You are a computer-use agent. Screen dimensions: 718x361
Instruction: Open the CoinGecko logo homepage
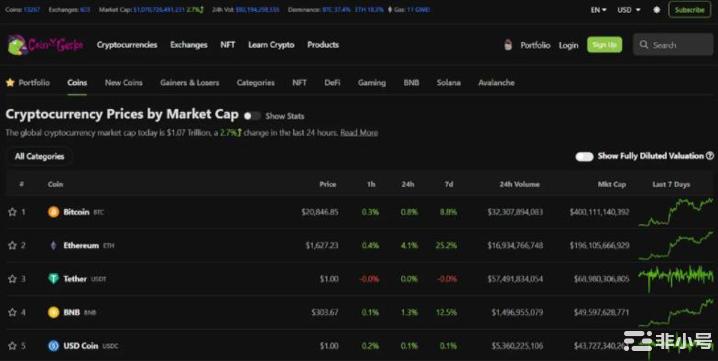coord(45,45)
